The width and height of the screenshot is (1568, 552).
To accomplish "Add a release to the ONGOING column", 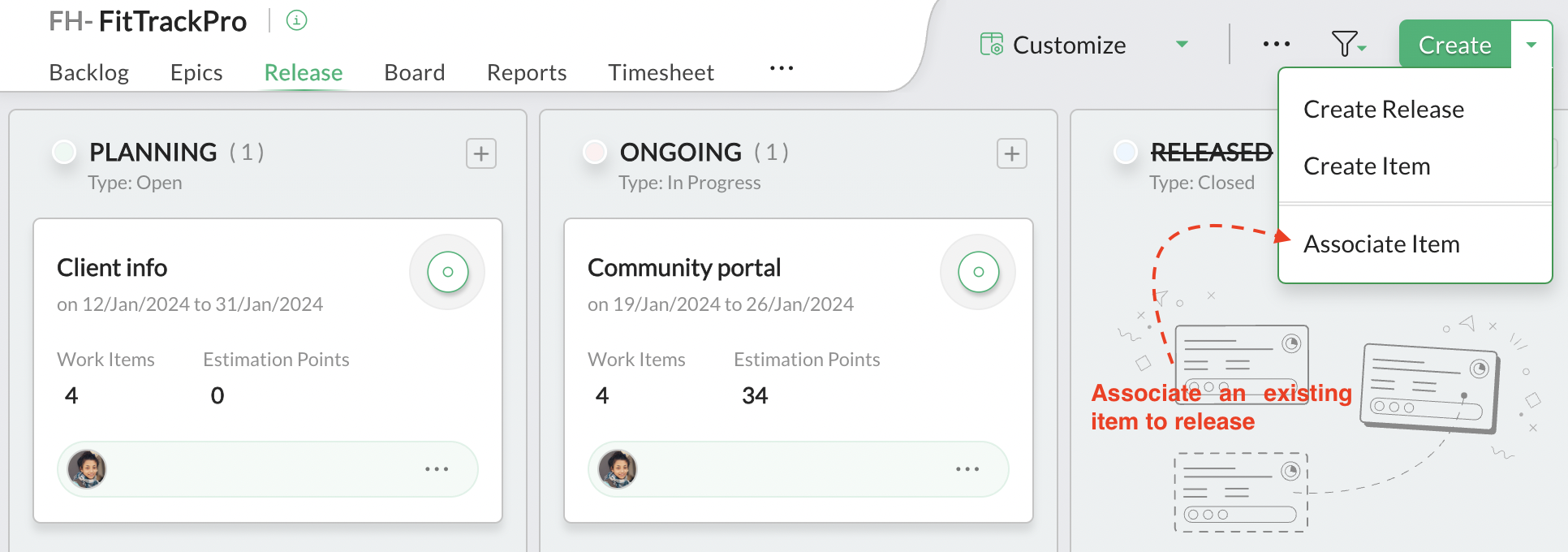I will pos(1012,153).
